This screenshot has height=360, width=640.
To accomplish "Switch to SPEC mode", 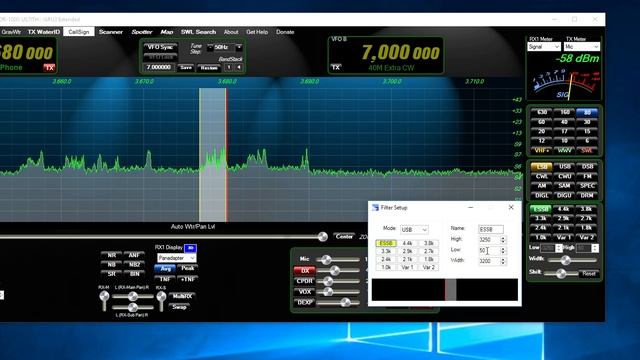I will coord(587,186).
